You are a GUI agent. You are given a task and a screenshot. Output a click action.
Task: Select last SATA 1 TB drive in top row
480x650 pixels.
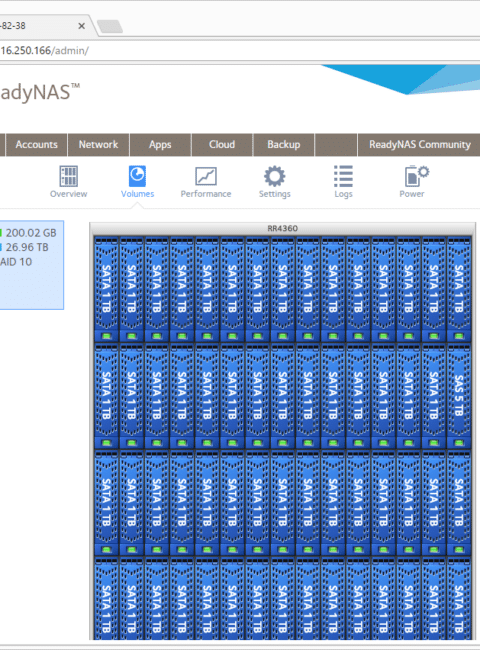pyautogui.click(x=459, y=289)
